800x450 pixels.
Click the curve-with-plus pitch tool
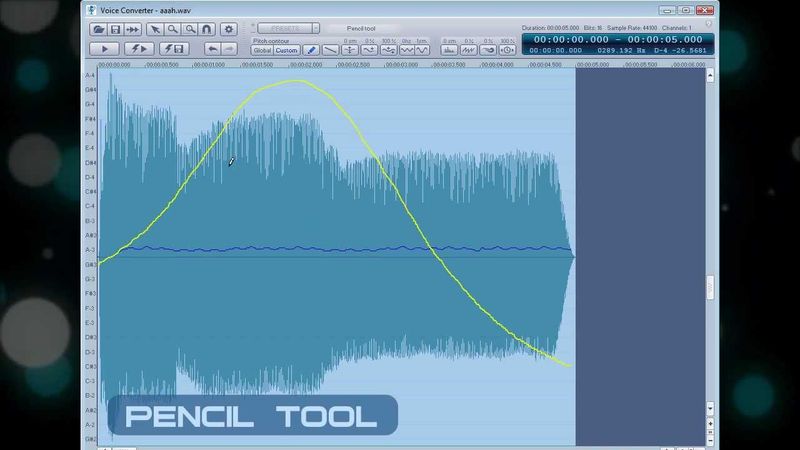click(x=369, y=50)
